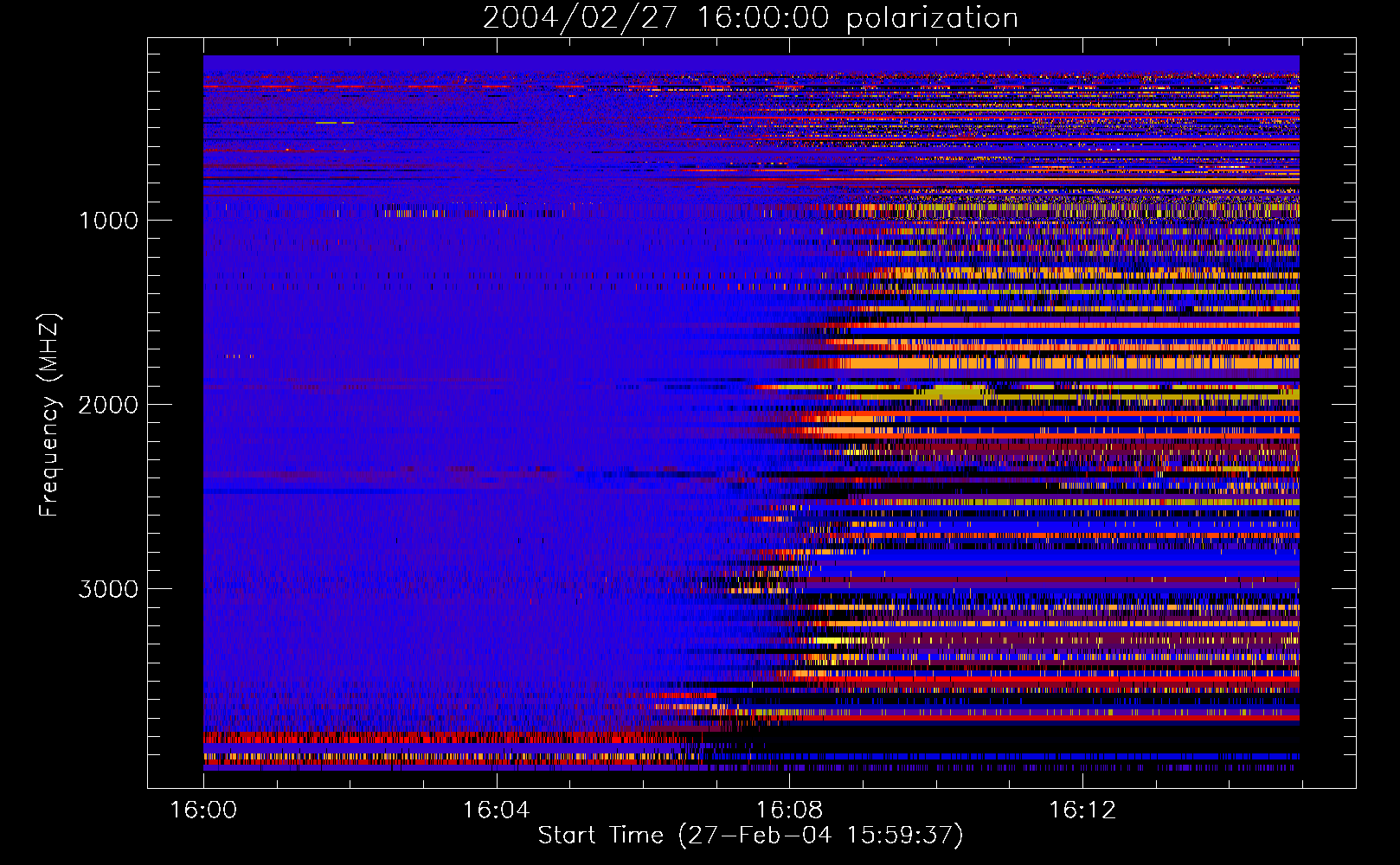The image size is (1400, 865).
Task: Select the "16:08" time tick label
Action: pos(789,811)
